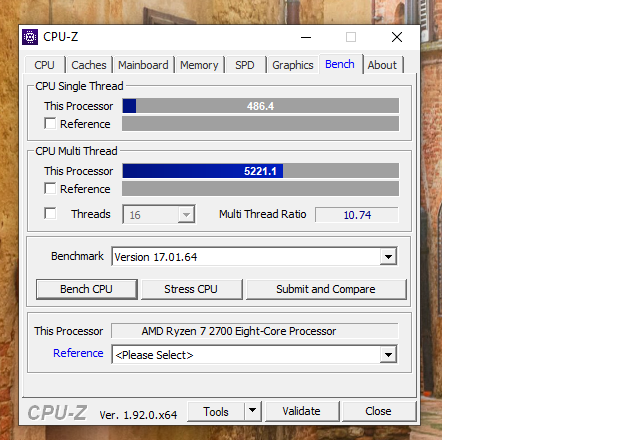Click Submit and Compare button

[x=326, y=289]
